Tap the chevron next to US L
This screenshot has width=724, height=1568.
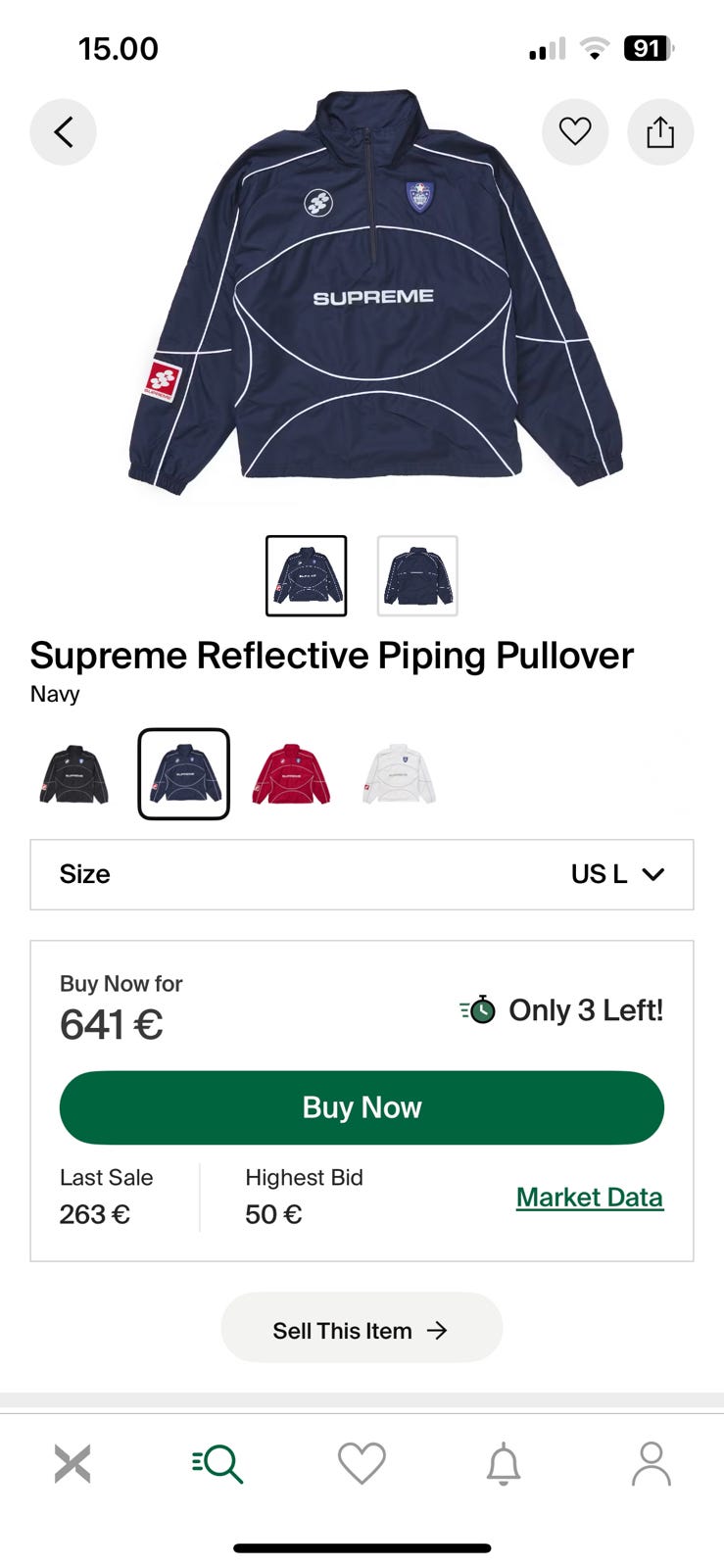653,874
